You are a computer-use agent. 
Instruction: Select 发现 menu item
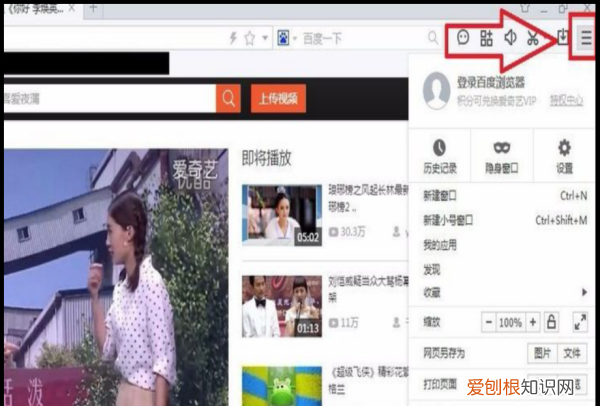tap(504, 270)
